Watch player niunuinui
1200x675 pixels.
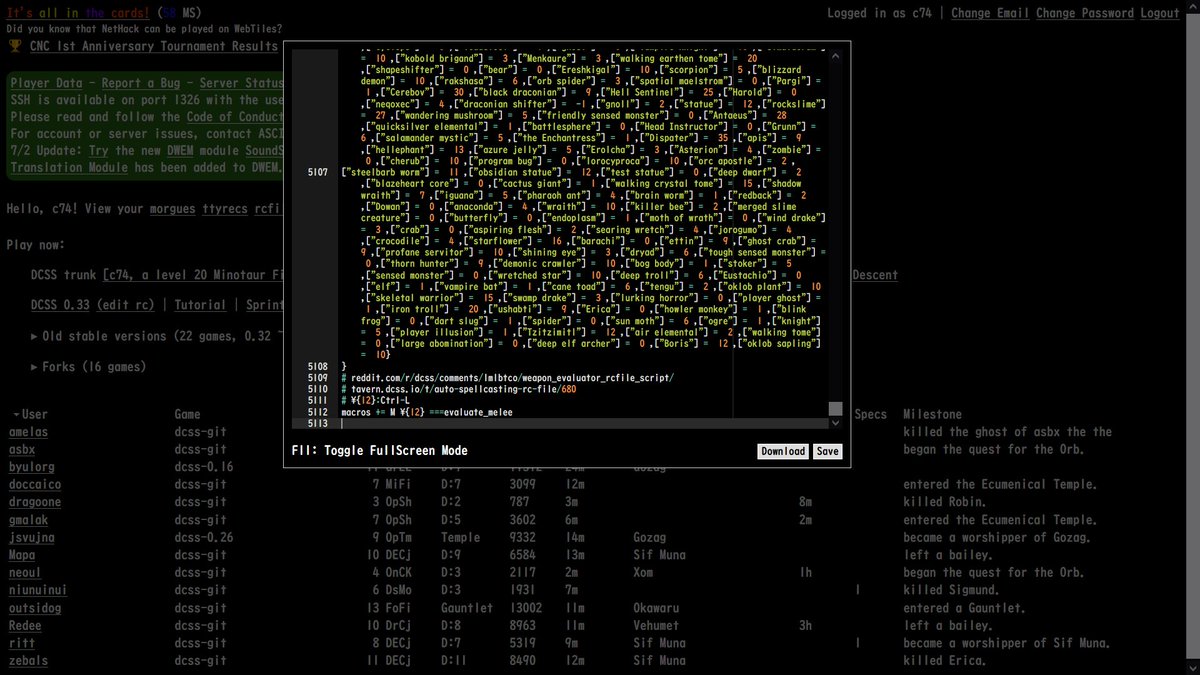click(38, 590)
